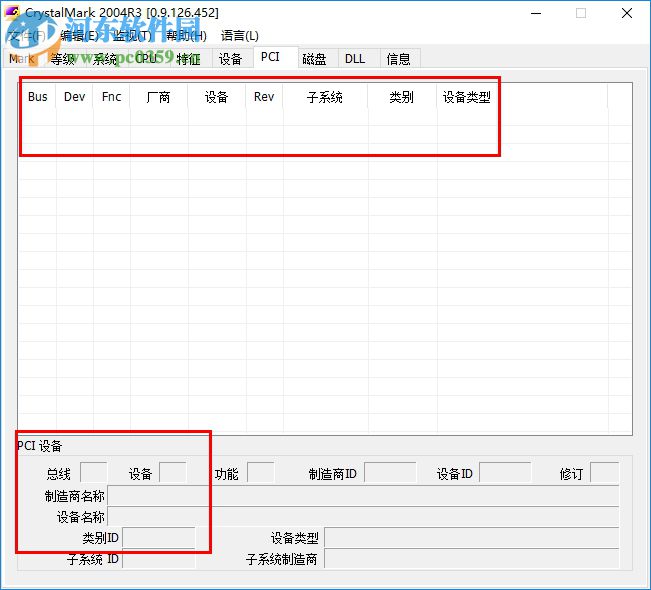
Task: Click the 修订 input field
Action: (x=604, y=472)
